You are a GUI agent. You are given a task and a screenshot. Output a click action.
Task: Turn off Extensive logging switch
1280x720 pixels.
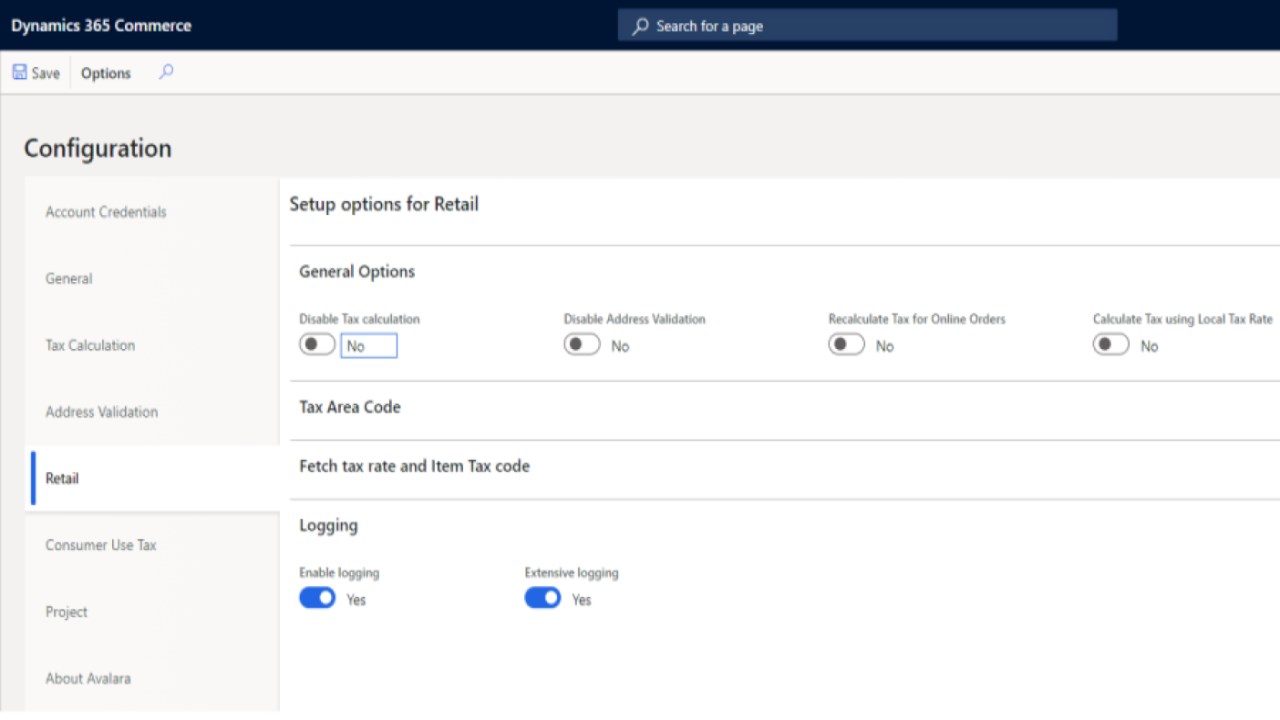(543, 598)
